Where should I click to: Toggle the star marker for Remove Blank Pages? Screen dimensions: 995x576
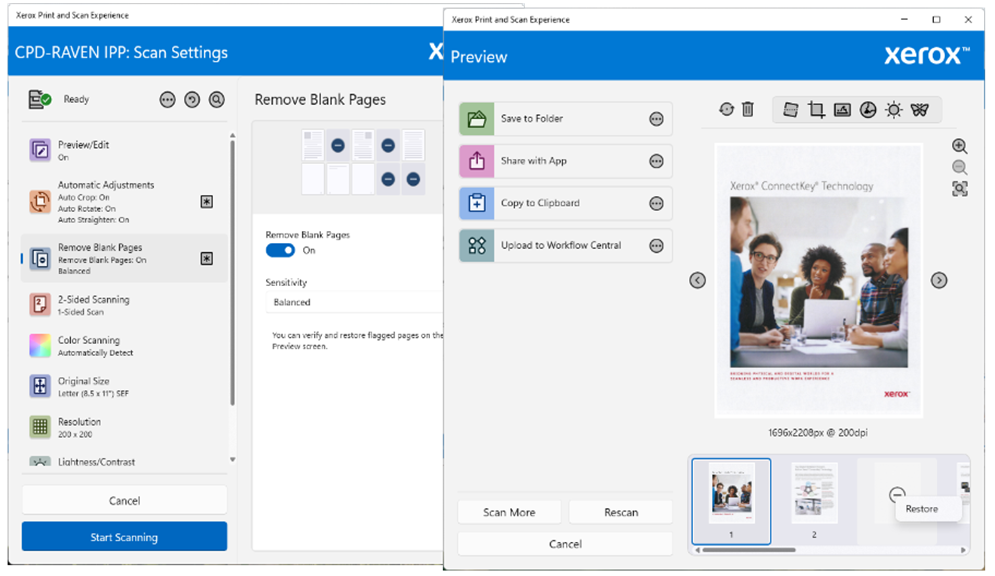pos(207,258)
